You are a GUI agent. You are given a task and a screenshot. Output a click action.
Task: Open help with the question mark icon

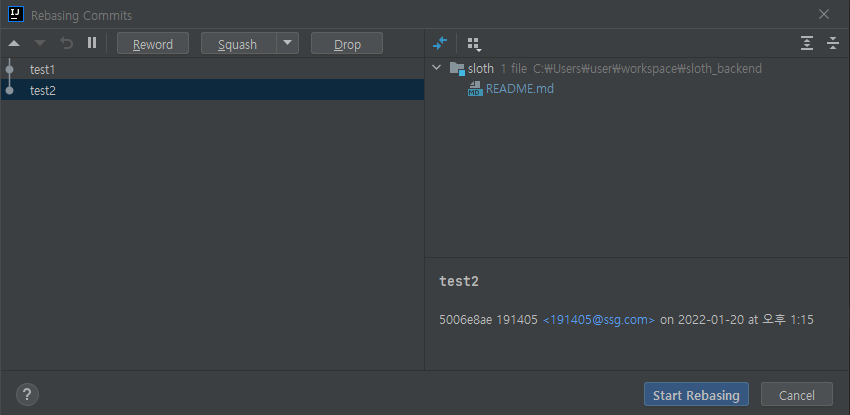[27, 394]
